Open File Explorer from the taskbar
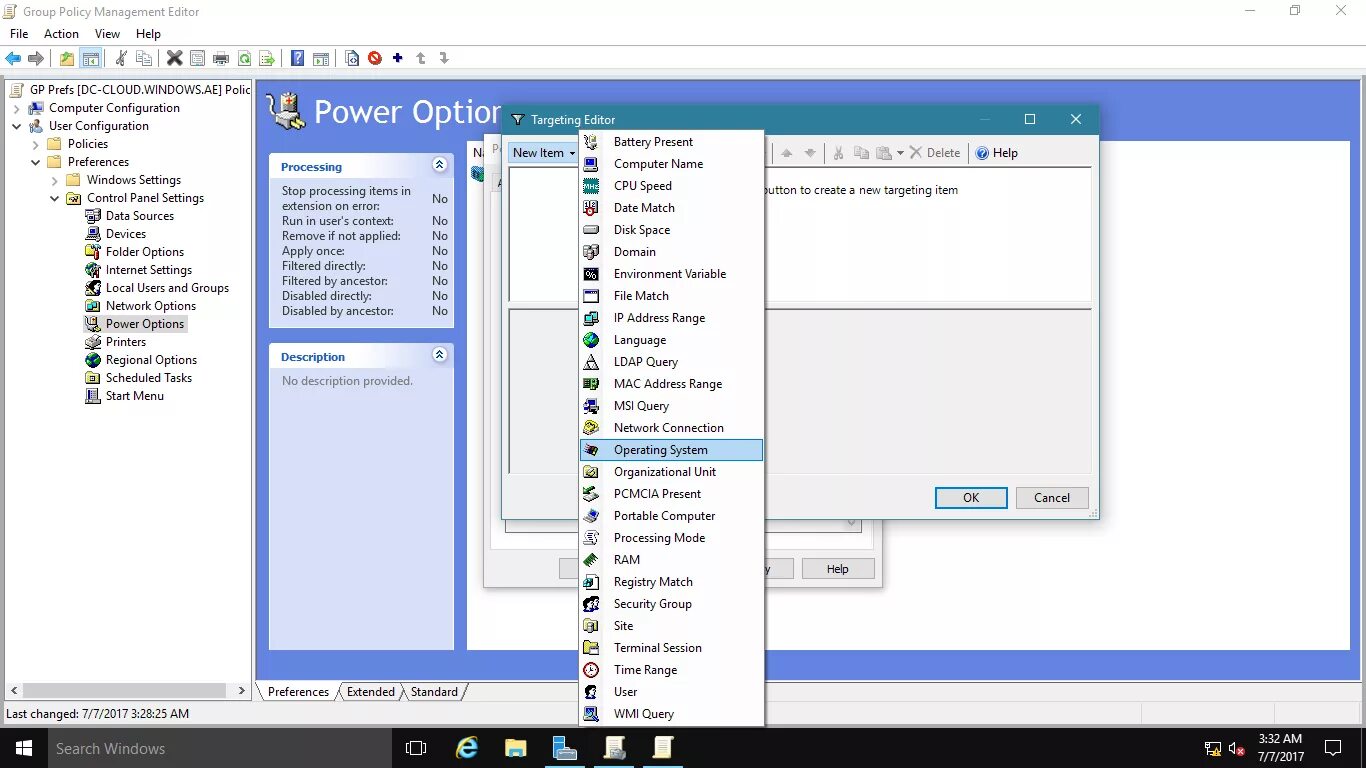 (x=515, y=748)
